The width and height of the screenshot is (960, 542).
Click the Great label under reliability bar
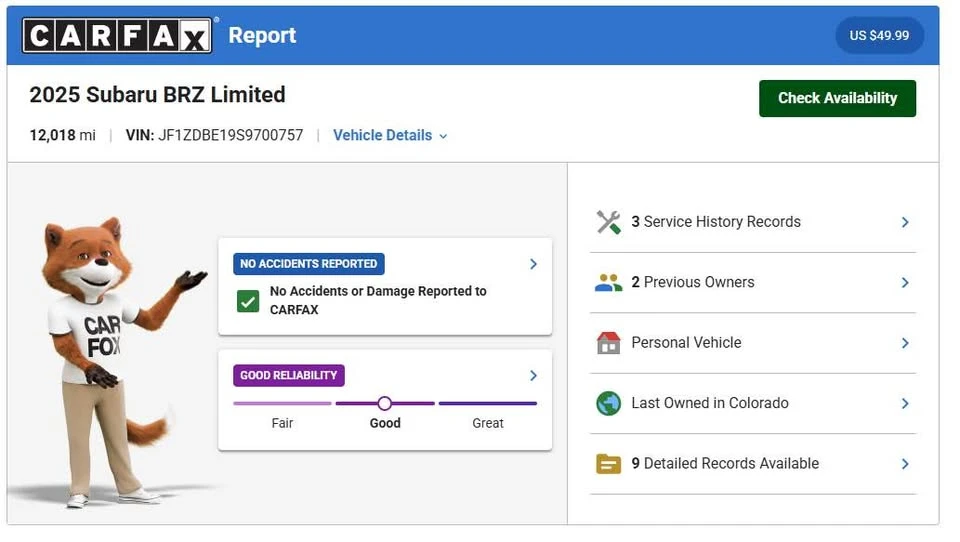point(488,423)
